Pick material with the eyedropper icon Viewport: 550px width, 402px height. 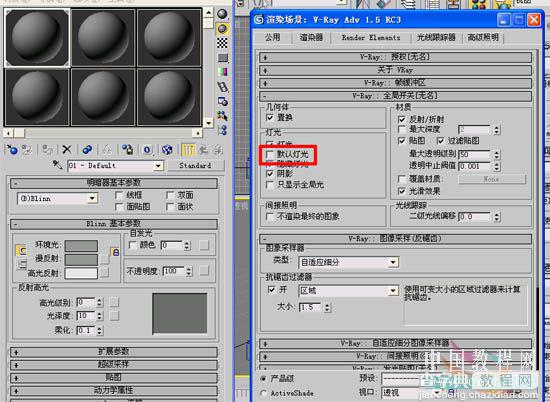pyautogui.click(x=58, y=165)
